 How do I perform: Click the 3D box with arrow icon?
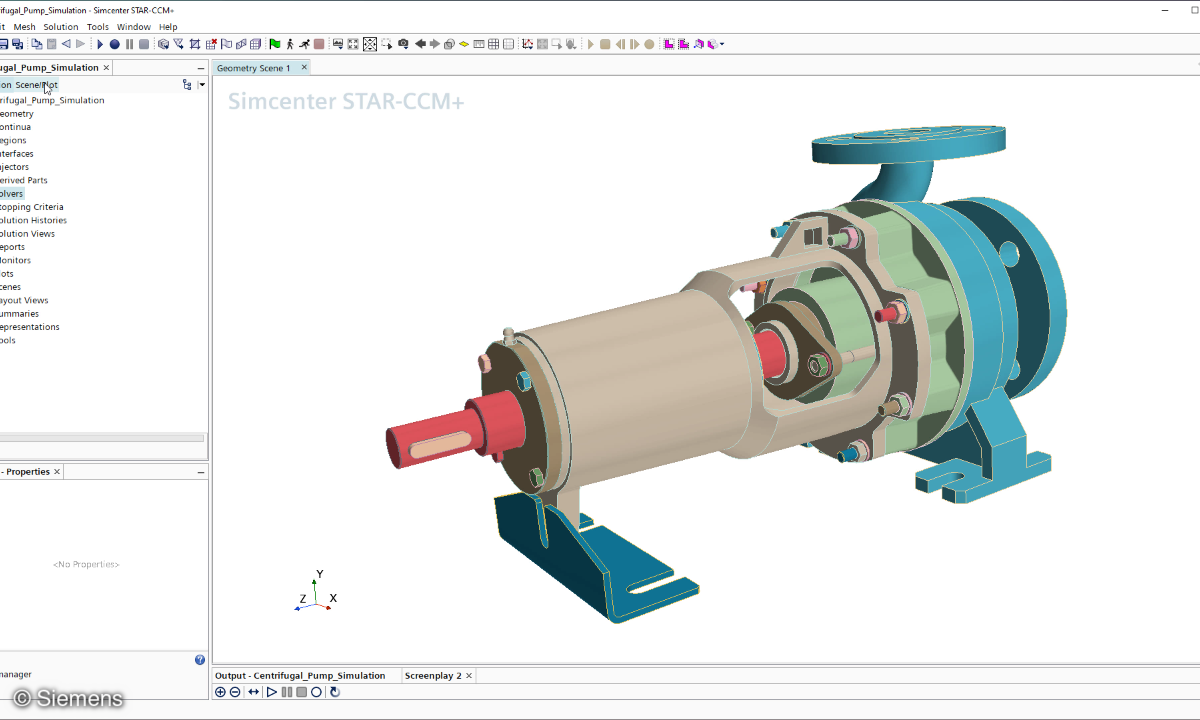163,44
